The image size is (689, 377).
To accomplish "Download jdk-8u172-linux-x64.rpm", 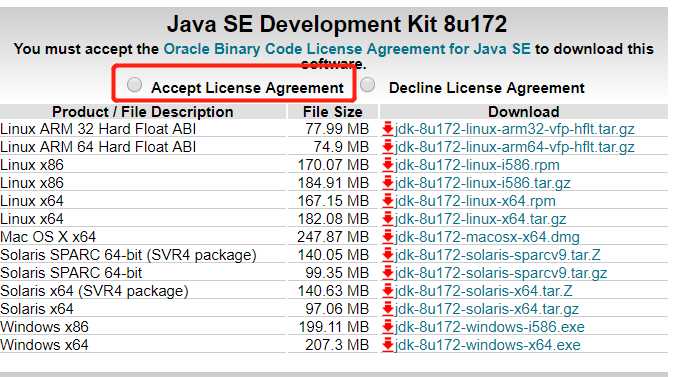I will click(x=475, y=201).
